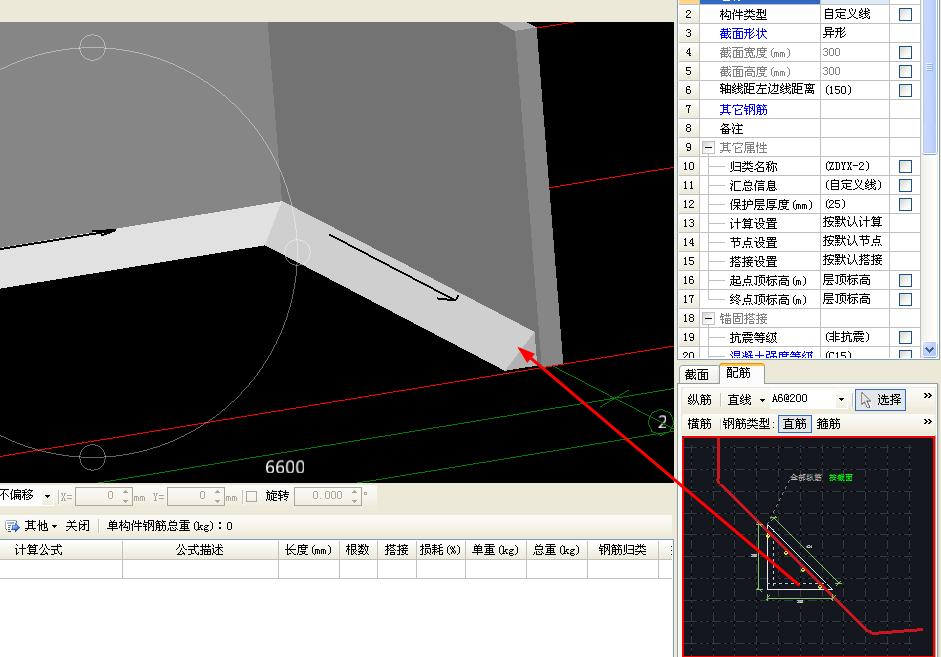
Task: Select 直筋 as the rebar type
Action: 795,423
